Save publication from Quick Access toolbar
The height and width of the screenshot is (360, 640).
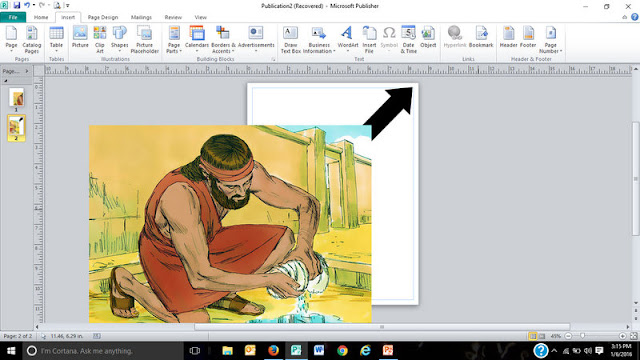(x=17, y=5)
